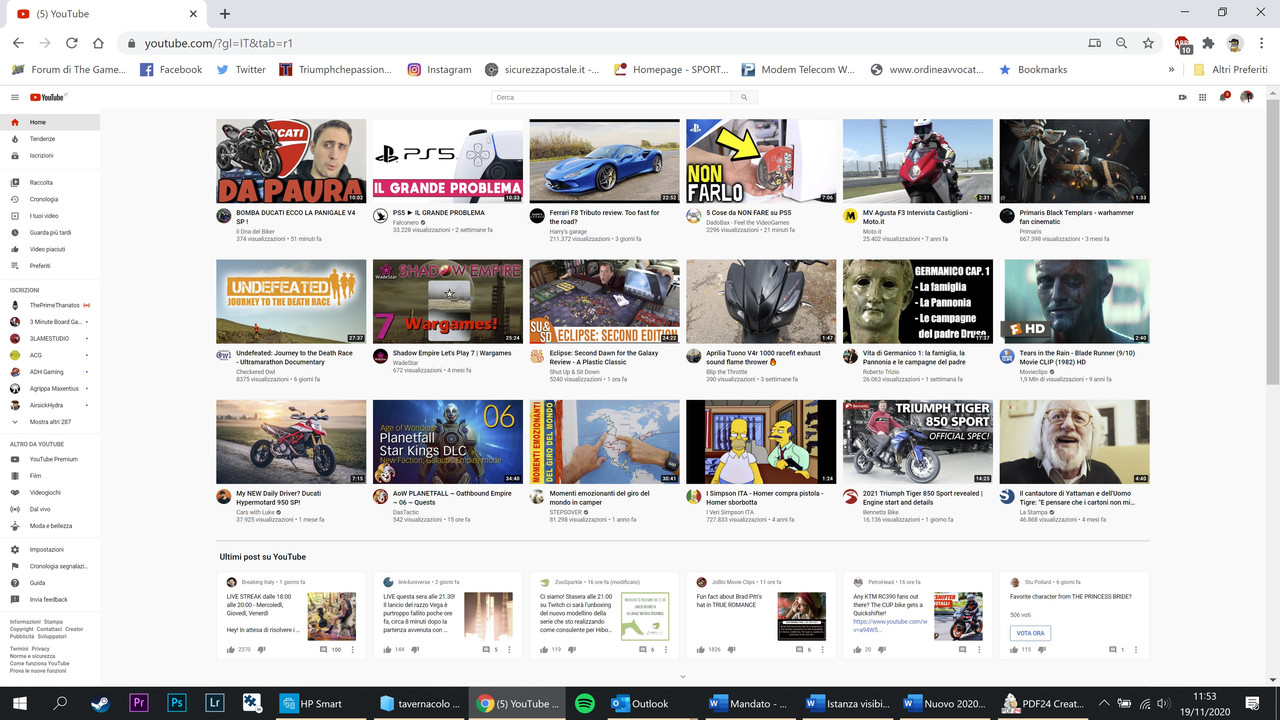Screen dimensions: 1280x720
Task: Play the Simpson Homer compra pistola video
Action: [x=761, y=442]
